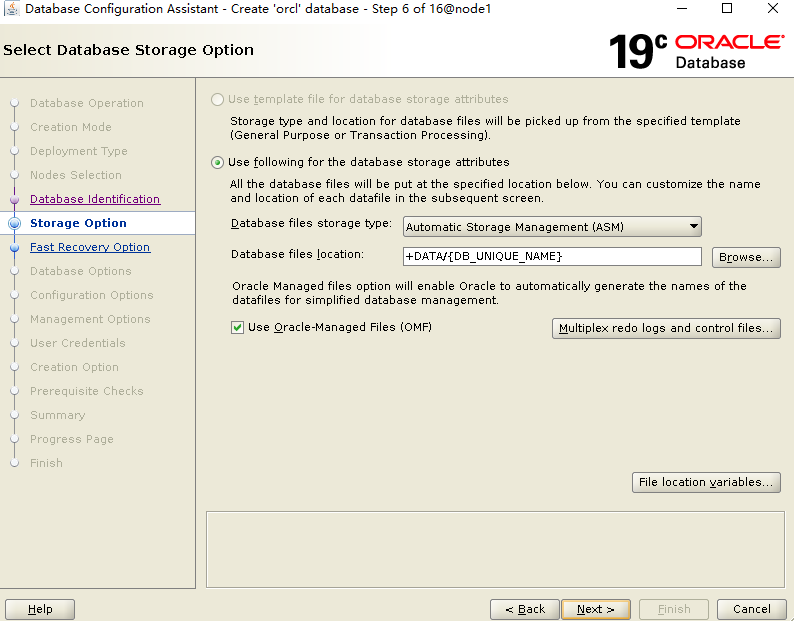Click 'Database files storage type:' label

tap(311, 223)
